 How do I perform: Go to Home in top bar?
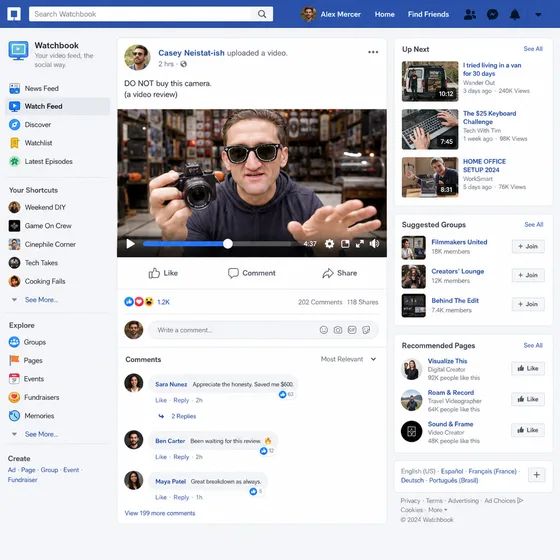pyautogui.click(x=384, y=14)
